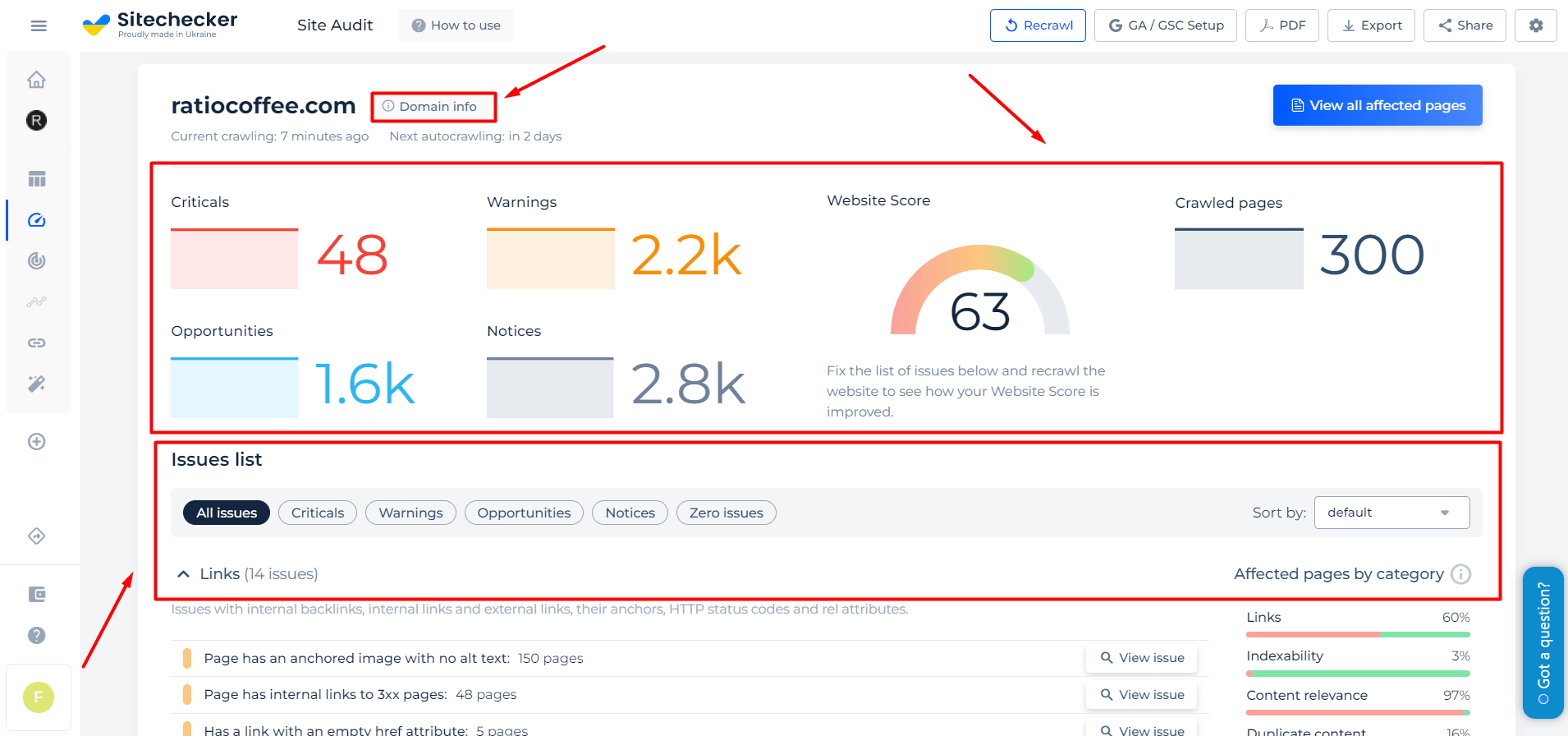Filter issues by Criticals
The width and height of the screenshot is (1568, 736).
(x=318, y=513)
